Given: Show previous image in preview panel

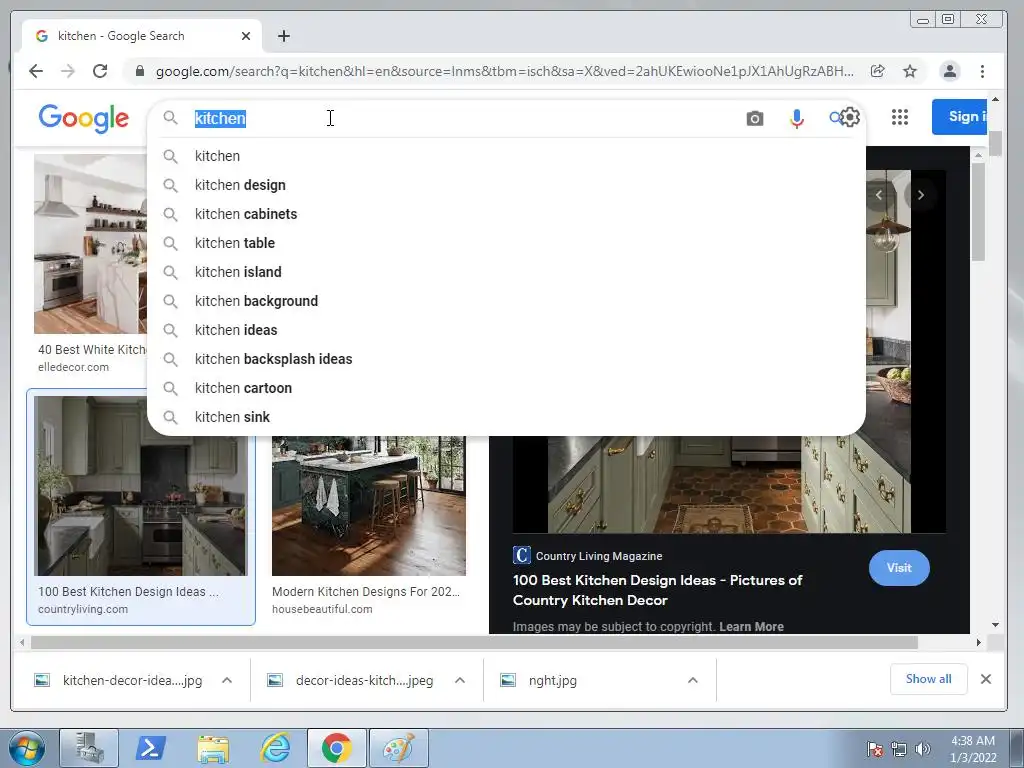Looking at the screenshot, I should [x=879, y=195].
